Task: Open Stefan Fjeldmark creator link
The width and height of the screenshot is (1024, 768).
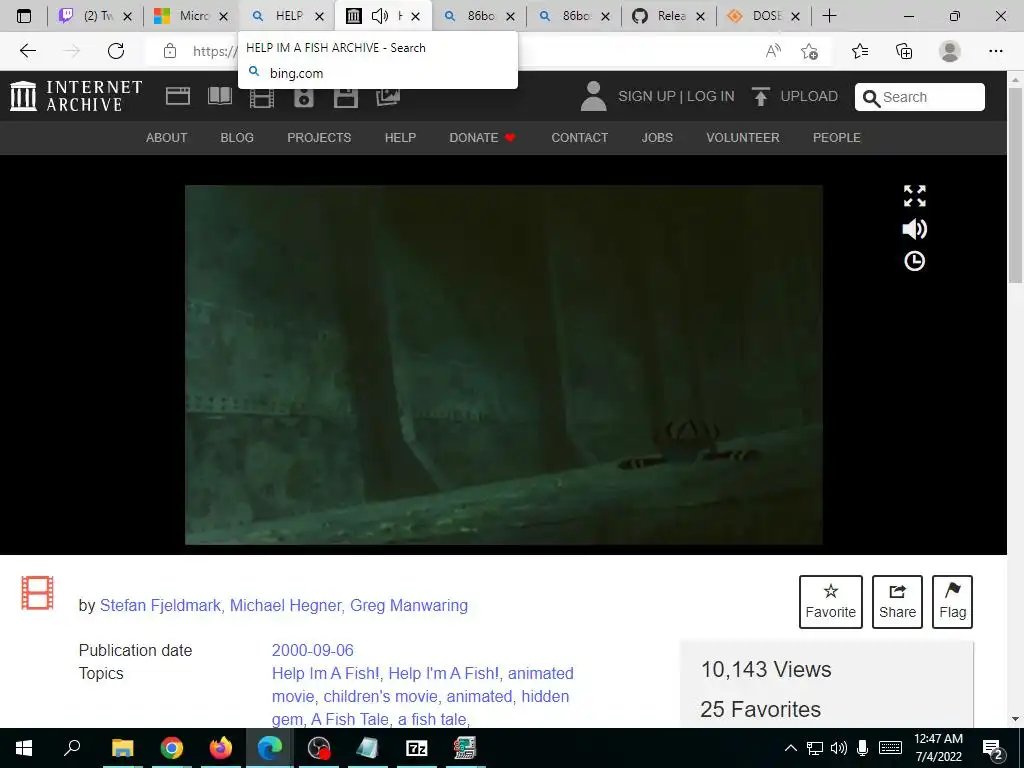Action: tap(160, 605)
